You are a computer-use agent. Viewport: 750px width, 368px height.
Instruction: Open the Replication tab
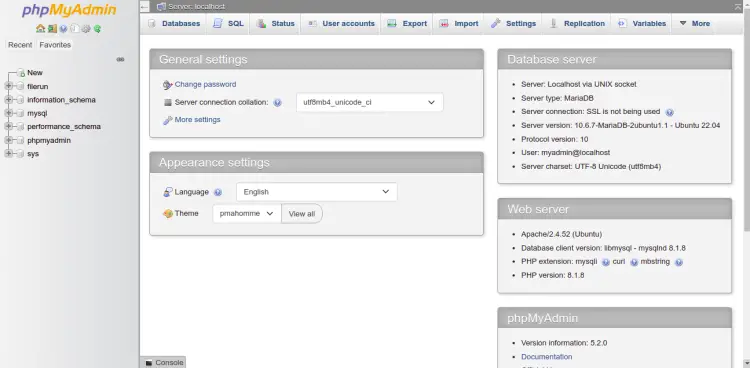point(576,23)
